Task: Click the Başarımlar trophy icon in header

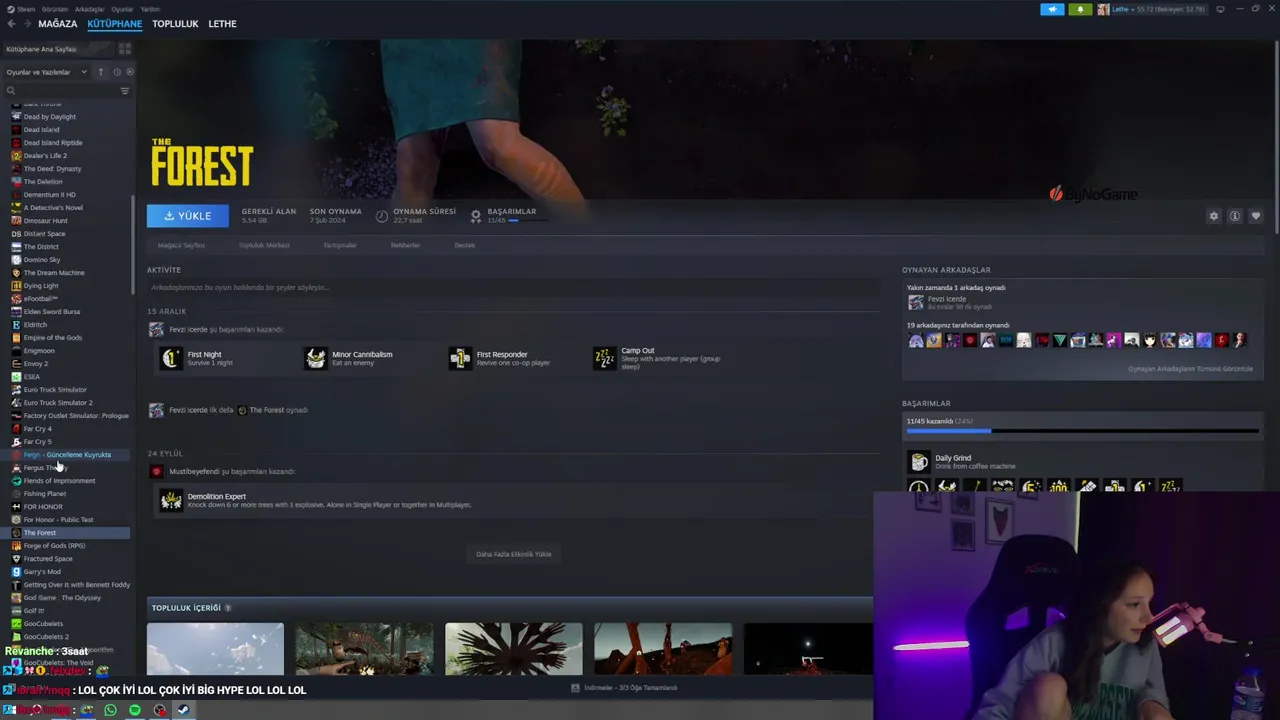Action: [x=476, y=216]
